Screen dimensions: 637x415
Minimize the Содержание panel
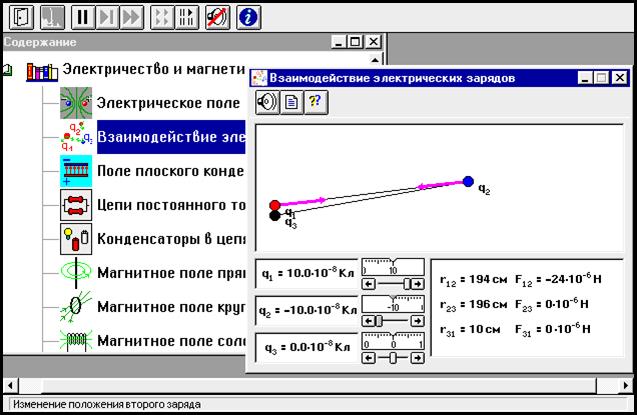[338, 41]
